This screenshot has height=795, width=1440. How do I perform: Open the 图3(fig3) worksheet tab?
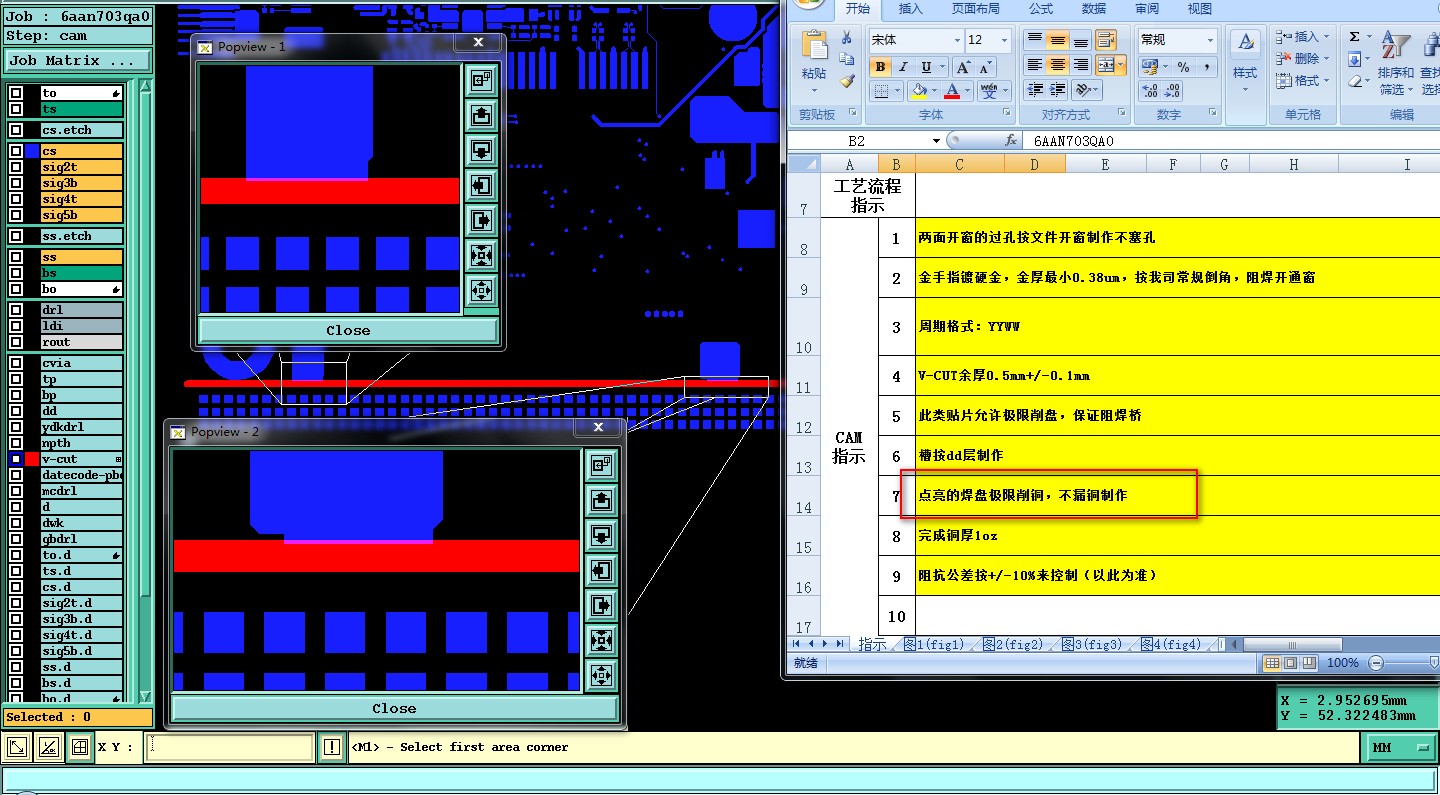[x=1091, y=645]
